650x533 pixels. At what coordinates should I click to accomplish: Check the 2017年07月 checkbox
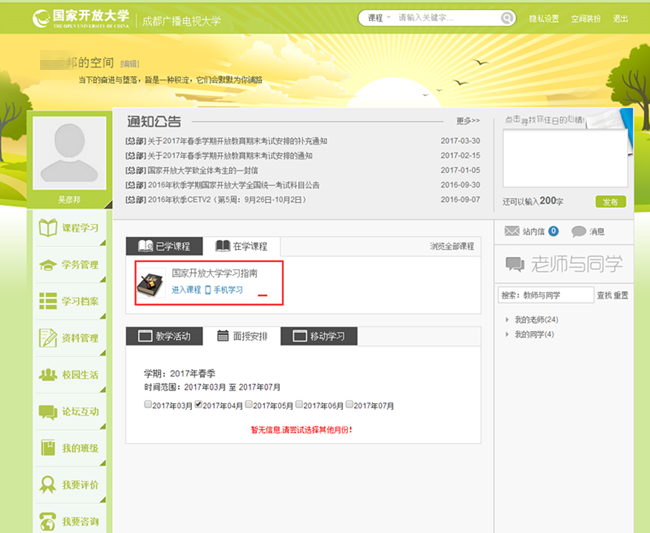(x=349, y=404)
